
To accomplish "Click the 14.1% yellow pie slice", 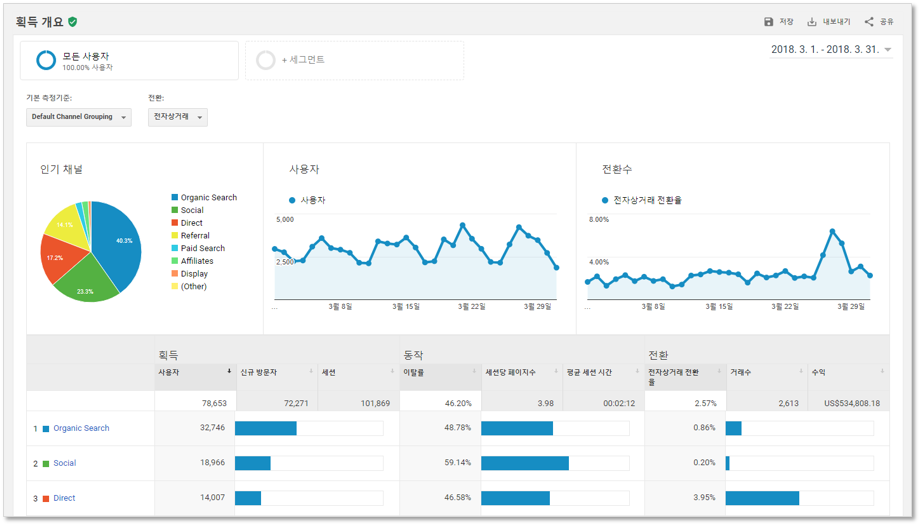I will 66,226.
